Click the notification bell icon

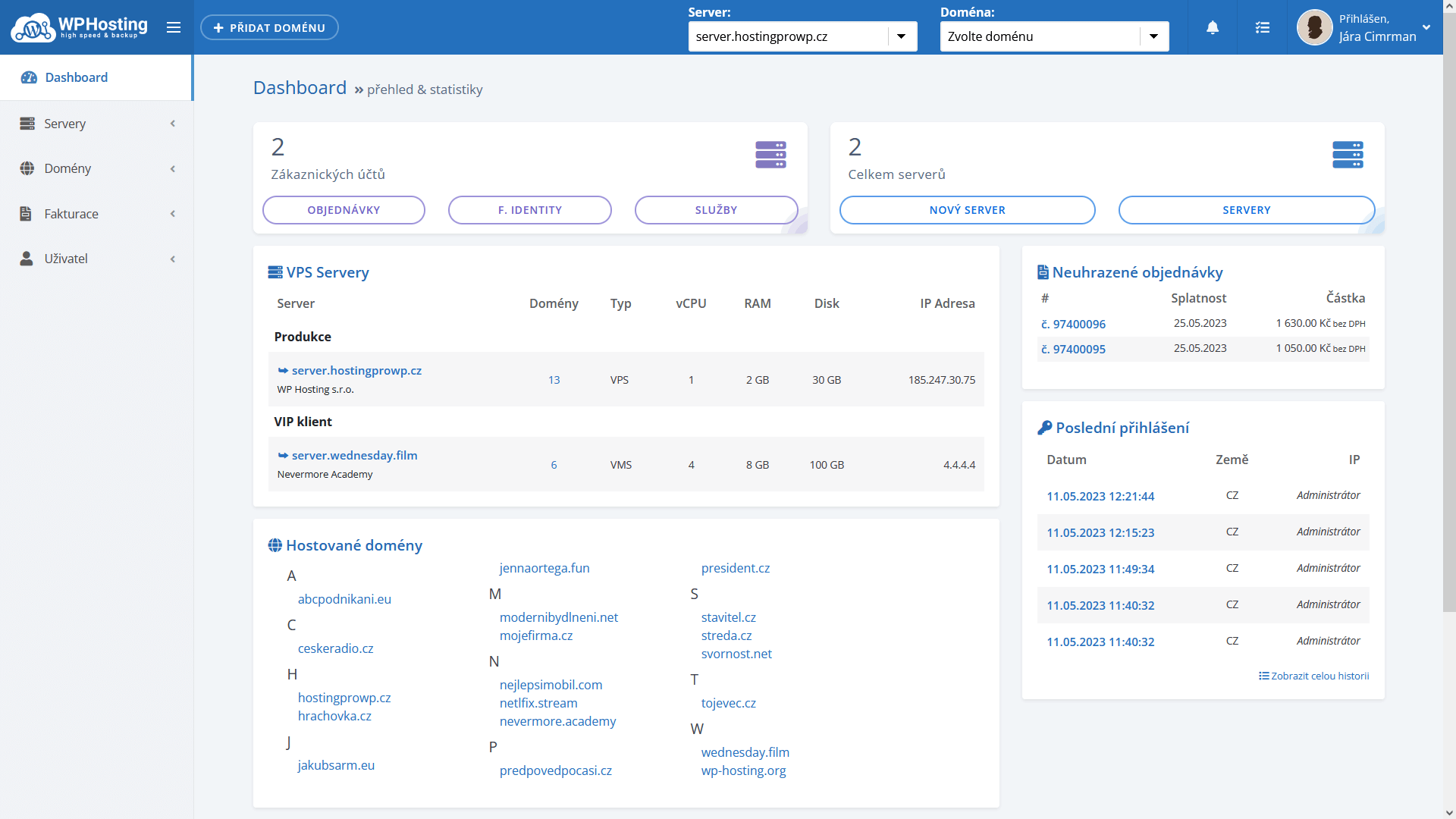click(x=1213, y=28)
